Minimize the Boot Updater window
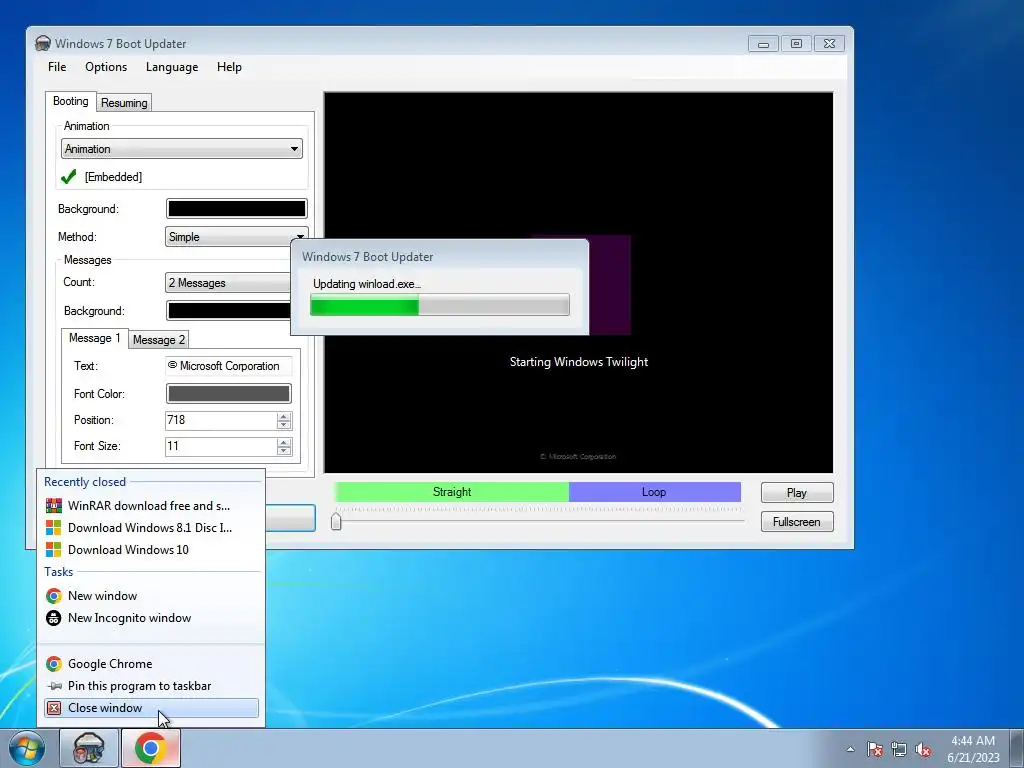Screen dimensions: 1024x768 pos(763,44)
